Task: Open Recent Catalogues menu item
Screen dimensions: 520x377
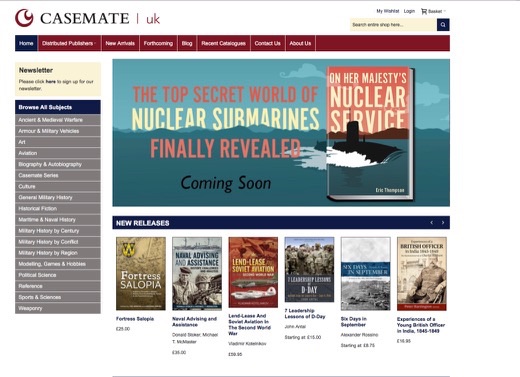Action: click(224, 43)
